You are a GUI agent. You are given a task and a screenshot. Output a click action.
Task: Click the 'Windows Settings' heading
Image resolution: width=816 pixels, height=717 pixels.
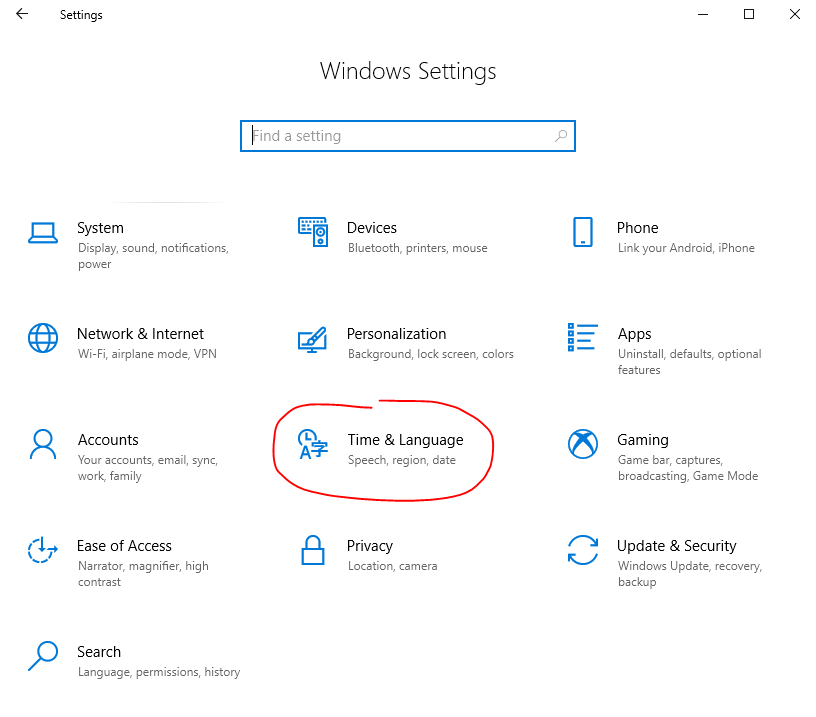point(408,72)
